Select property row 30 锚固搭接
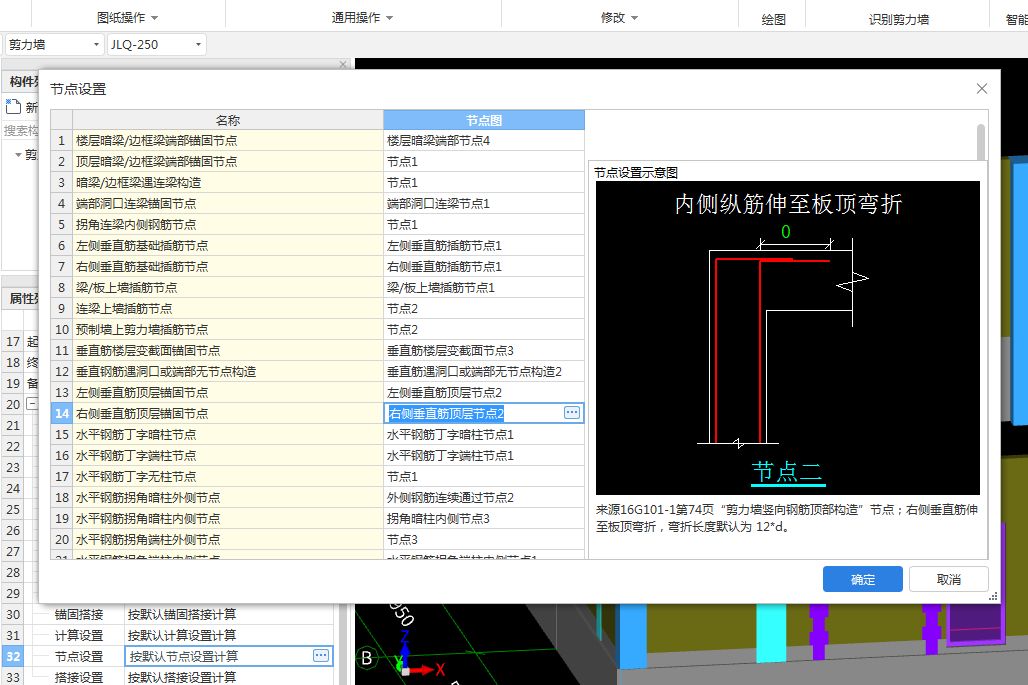This screenshot has height=685, width=1028. click(x=79, y=614)
